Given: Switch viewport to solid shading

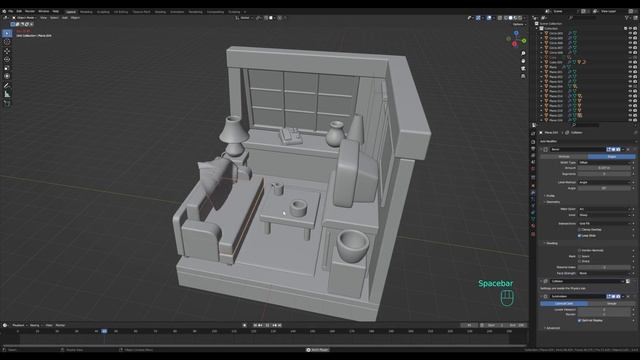Looking at the screenshot, I should tap(511, 18).
